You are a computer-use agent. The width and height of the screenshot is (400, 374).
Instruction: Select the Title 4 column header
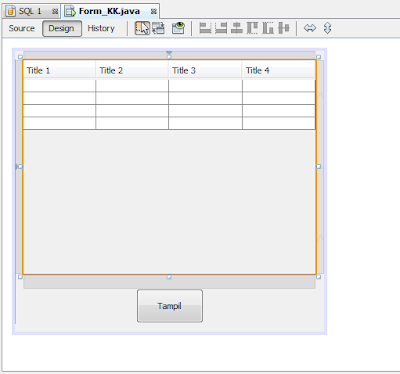point(278,70)
